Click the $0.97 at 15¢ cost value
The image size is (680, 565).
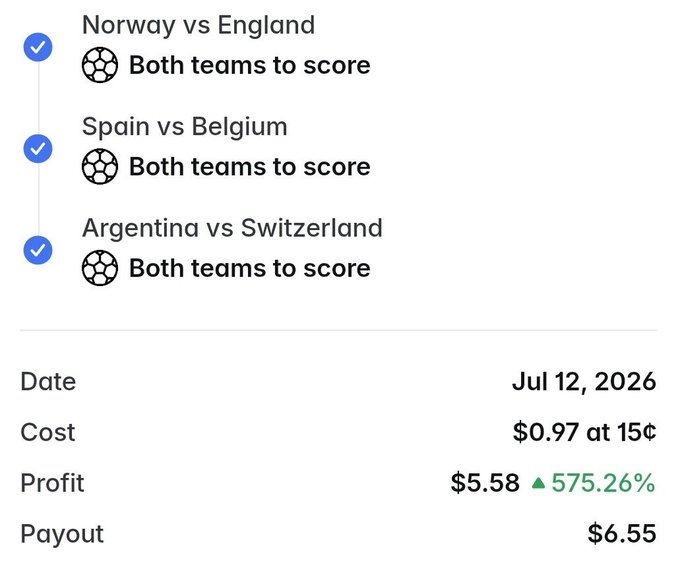[x=584, y=432]
